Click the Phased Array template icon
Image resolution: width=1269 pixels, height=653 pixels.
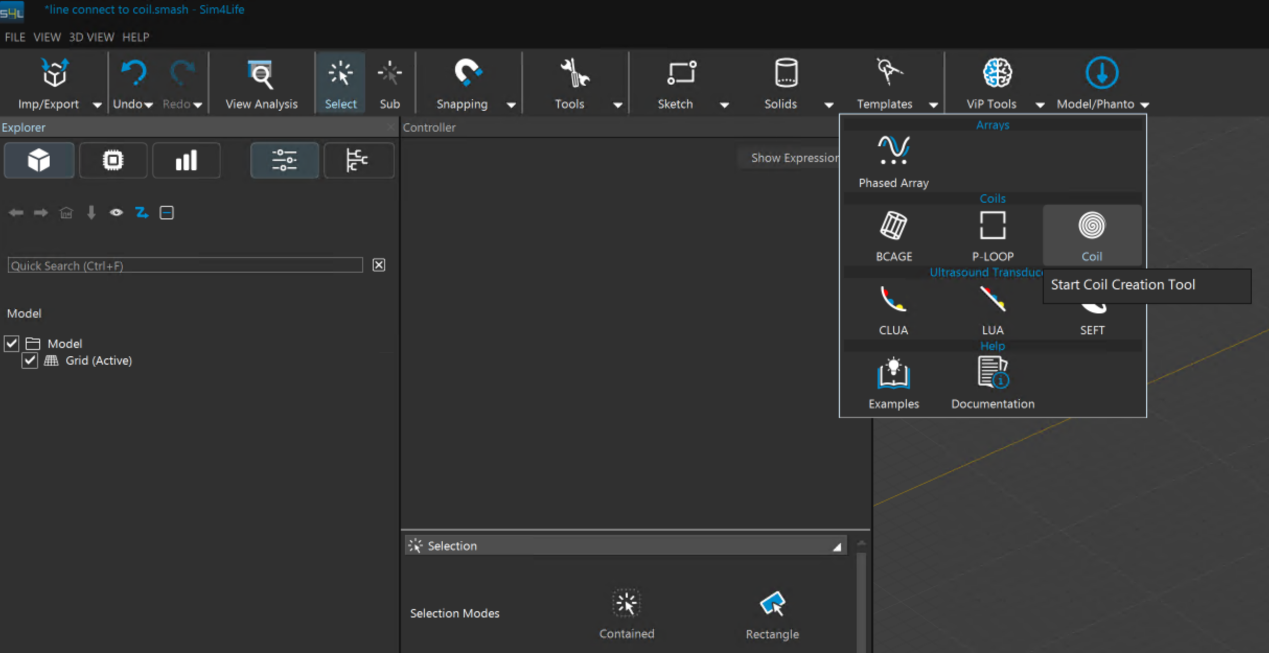pos(893,160)
